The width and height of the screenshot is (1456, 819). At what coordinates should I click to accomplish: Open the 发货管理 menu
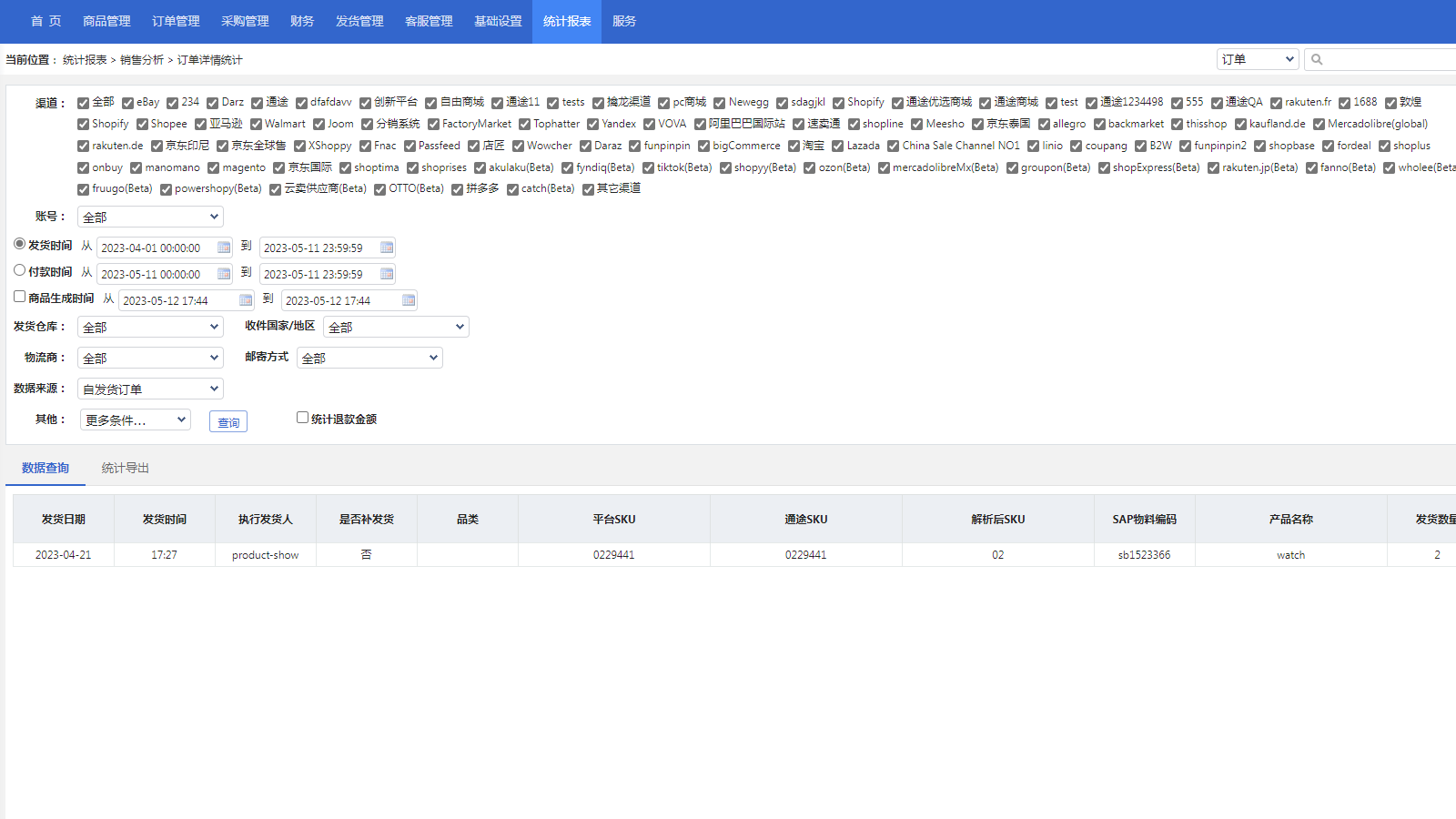click(359, 21)
